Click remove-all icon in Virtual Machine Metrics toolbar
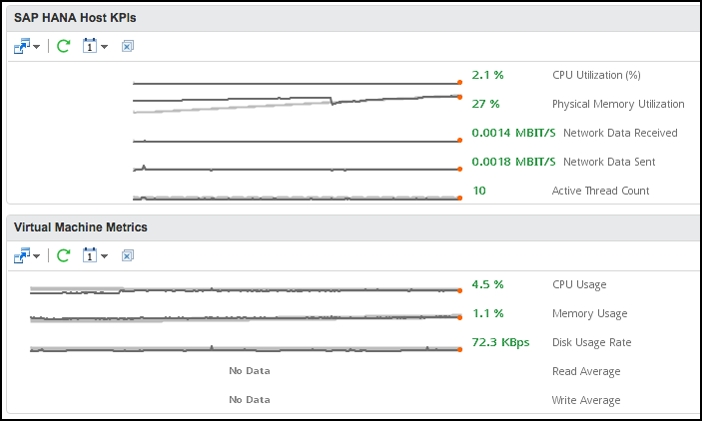 [x=128, y=256]
